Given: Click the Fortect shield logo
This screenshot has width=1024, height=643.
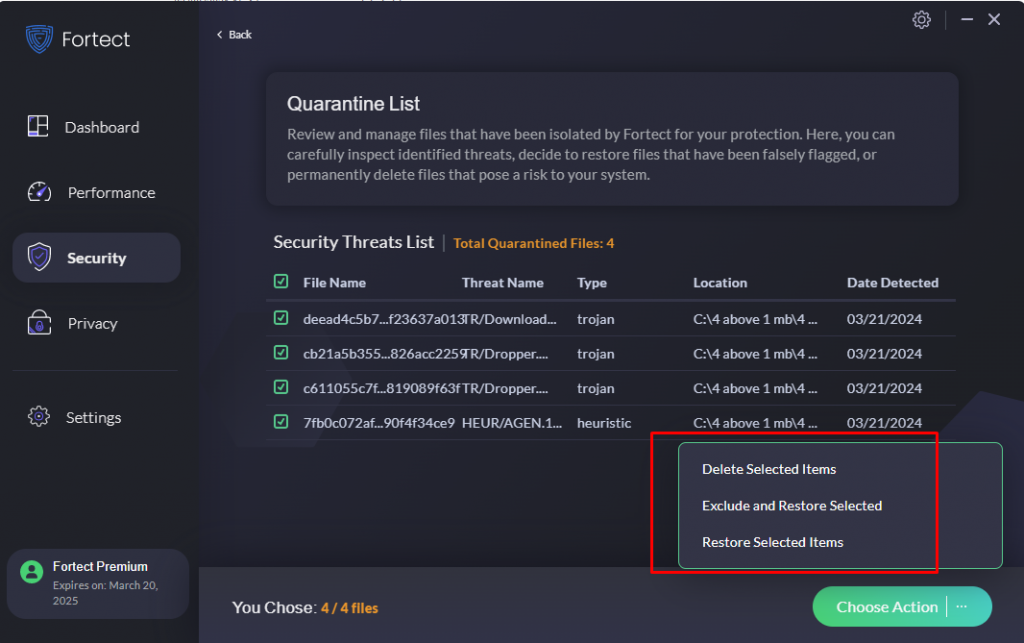Looking at the screenshot, I should tap(39, 39).
